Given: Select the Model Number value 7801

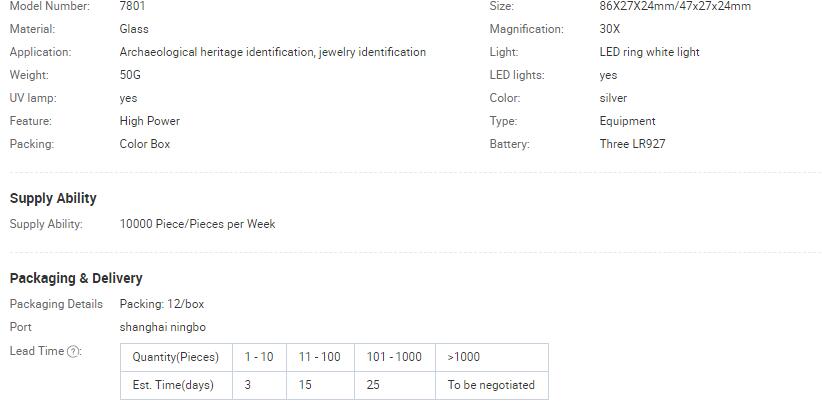Looking at the screenshot, I should pyautogui.click(x=132, y=6).
